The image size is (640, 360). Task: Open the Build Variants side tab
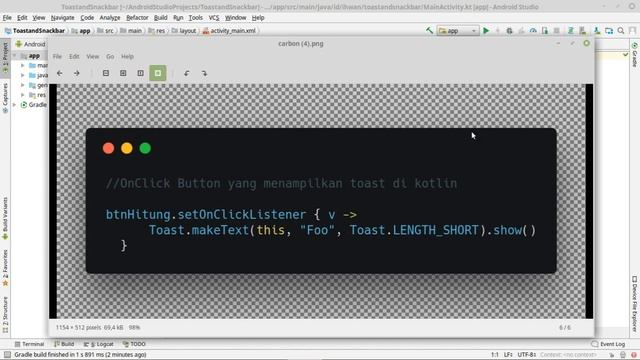5,218
